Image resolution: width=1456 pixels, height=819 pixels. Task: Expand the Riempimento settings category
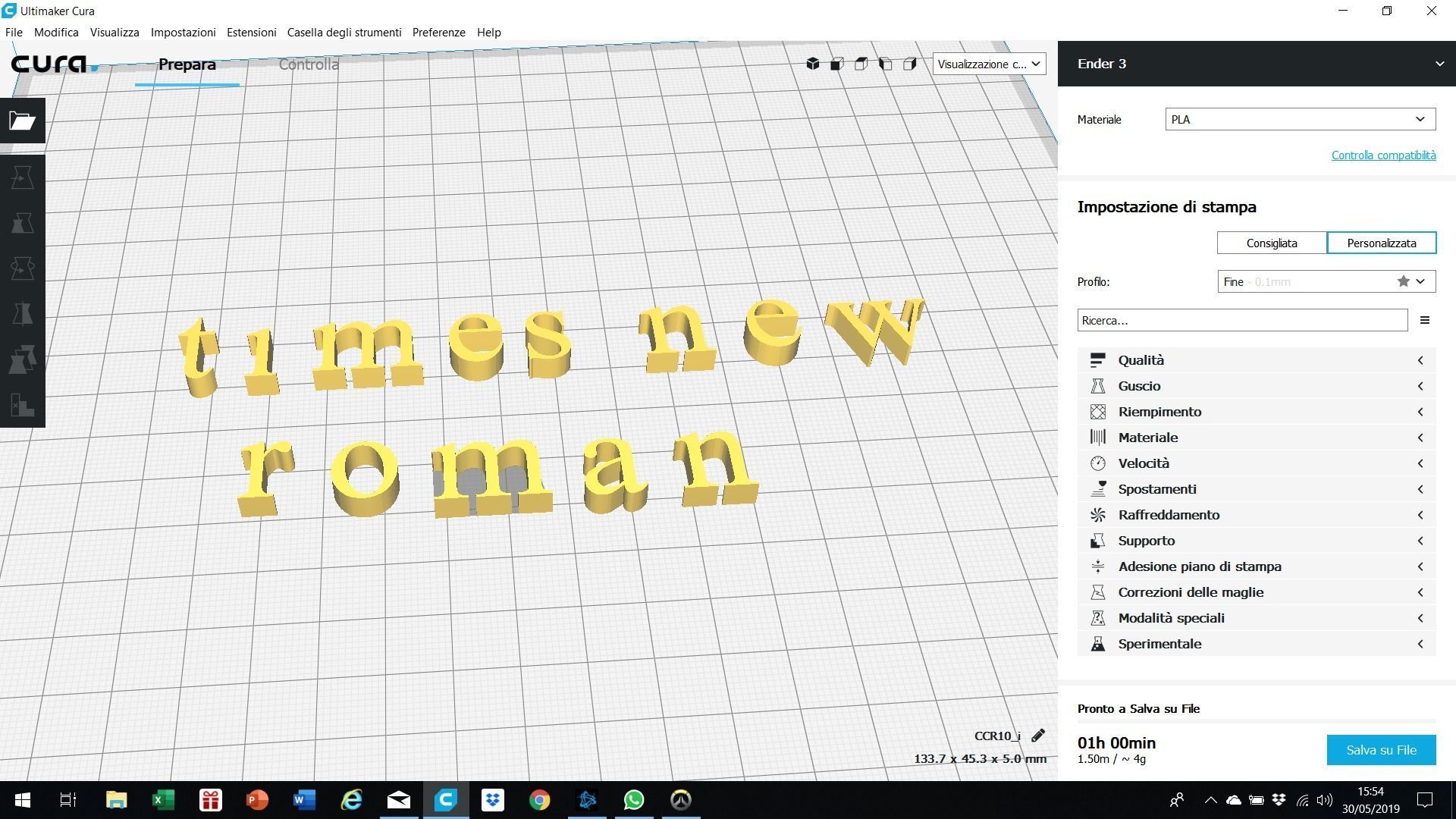pyautogui.click(x=1257, y=412)
